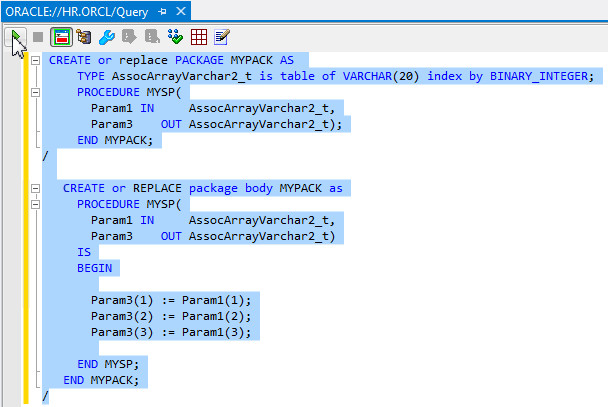Click the TYPE AssocArrayVarchar2_t declaration line
The height and width of the screenshot is (407, 608).
(x=335, y=76)
